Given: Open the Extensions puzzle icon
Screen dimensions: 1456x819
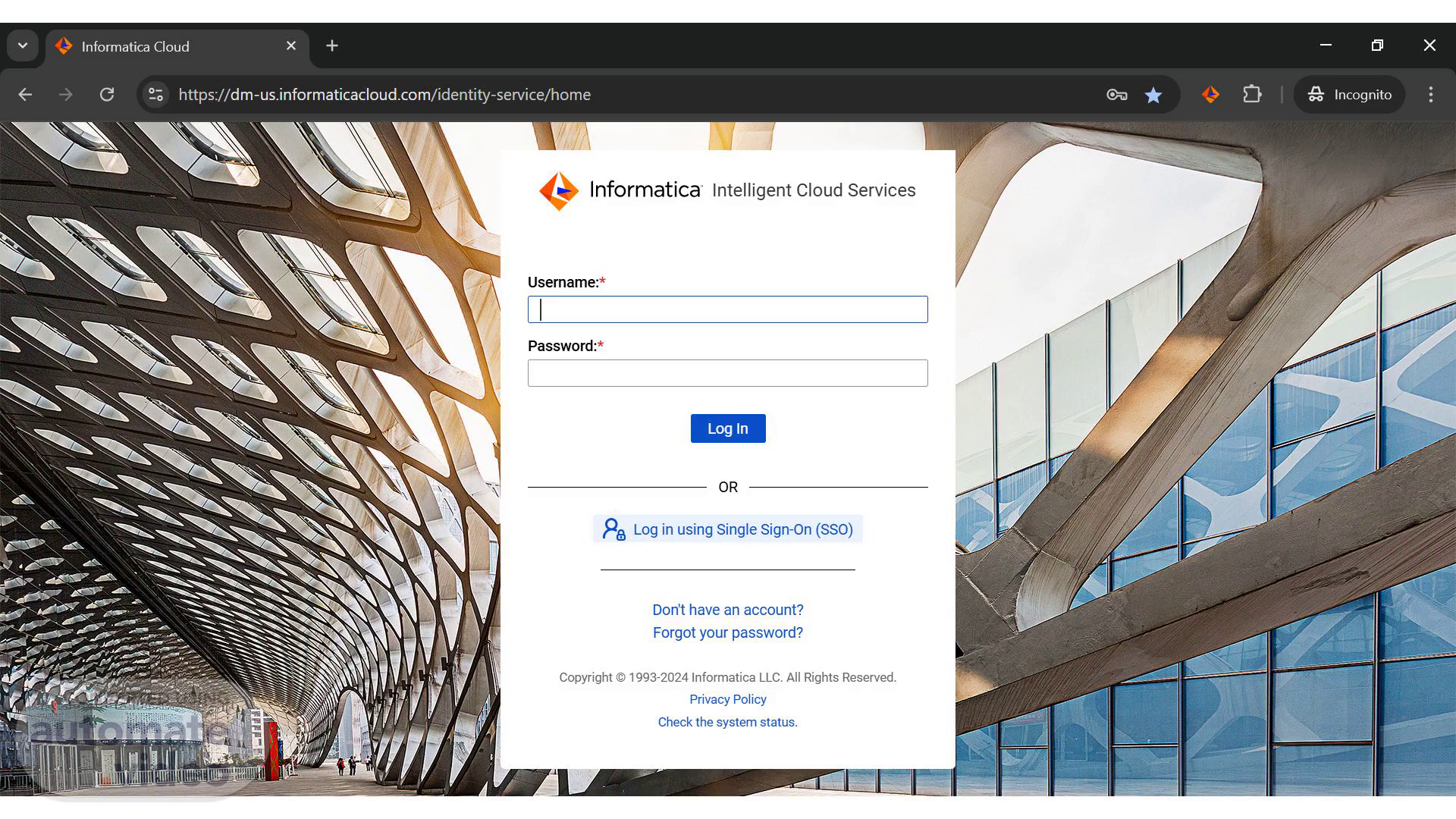Looking at the screenshot, I should (1252, 95).
